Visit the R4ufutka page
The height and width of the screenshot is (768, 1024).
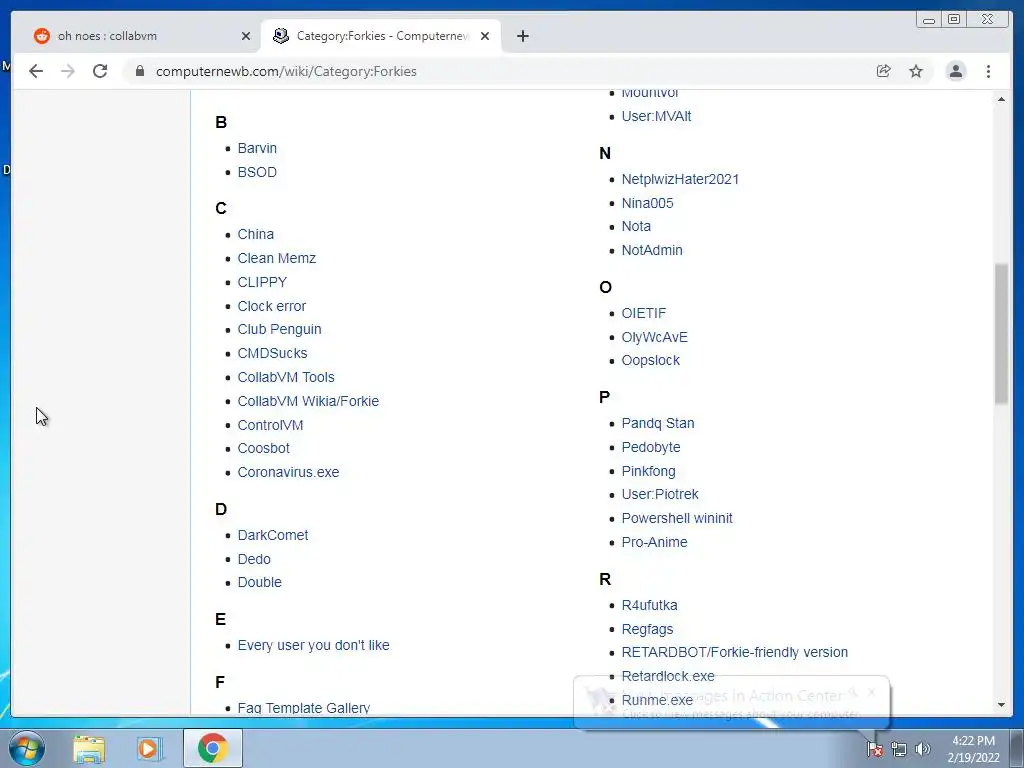pyautogui.click(x=649, y=605)
